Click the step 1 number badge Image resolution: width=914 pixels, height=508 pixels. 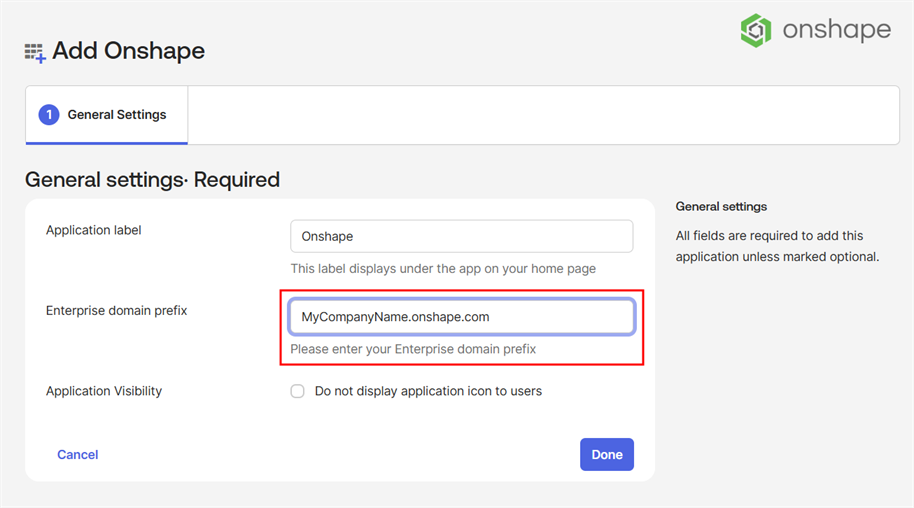(49, 115)
